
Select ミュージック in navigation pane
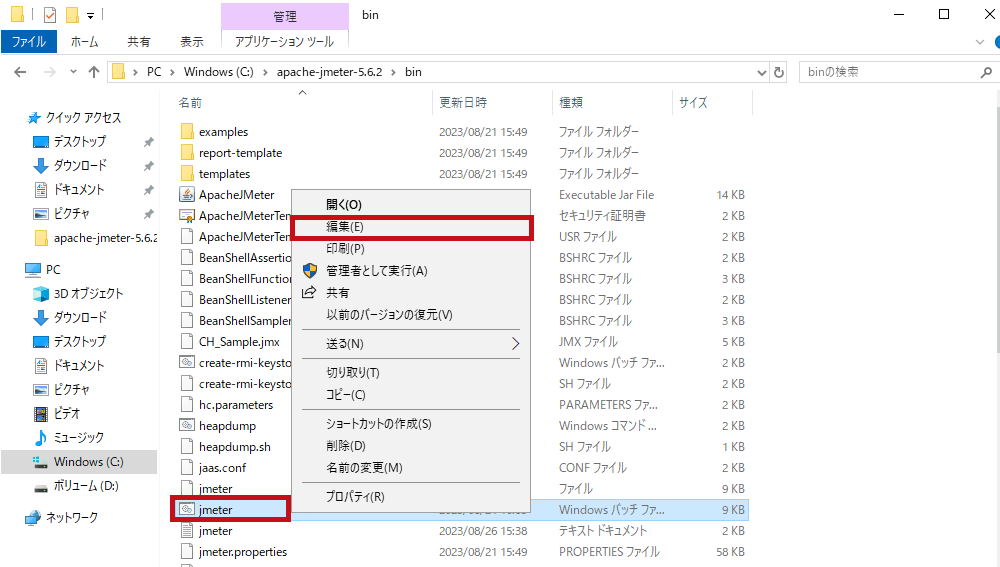[78, 438]
